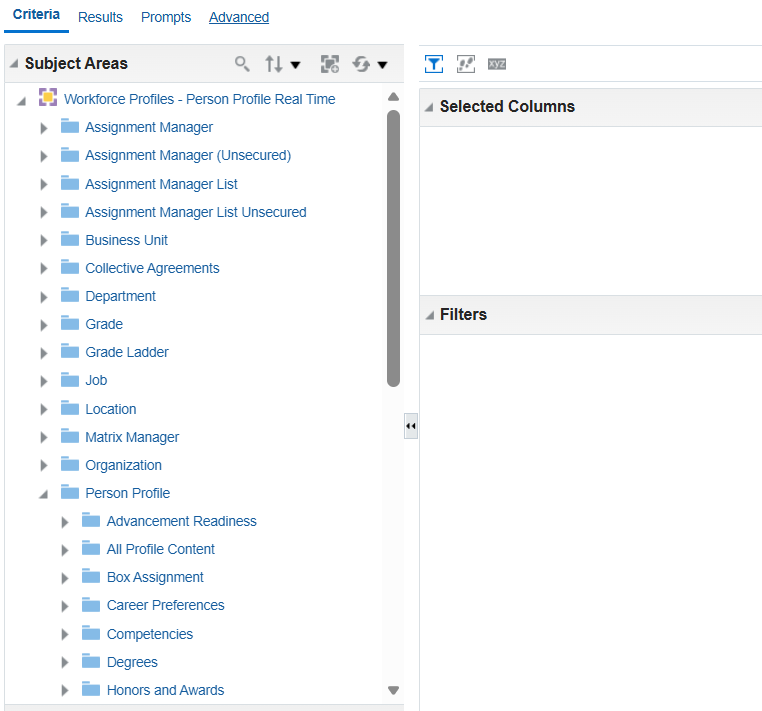762x711 pixels.
Task: Collapse the Subject Areas pane header
Action: tap(14, 64)
